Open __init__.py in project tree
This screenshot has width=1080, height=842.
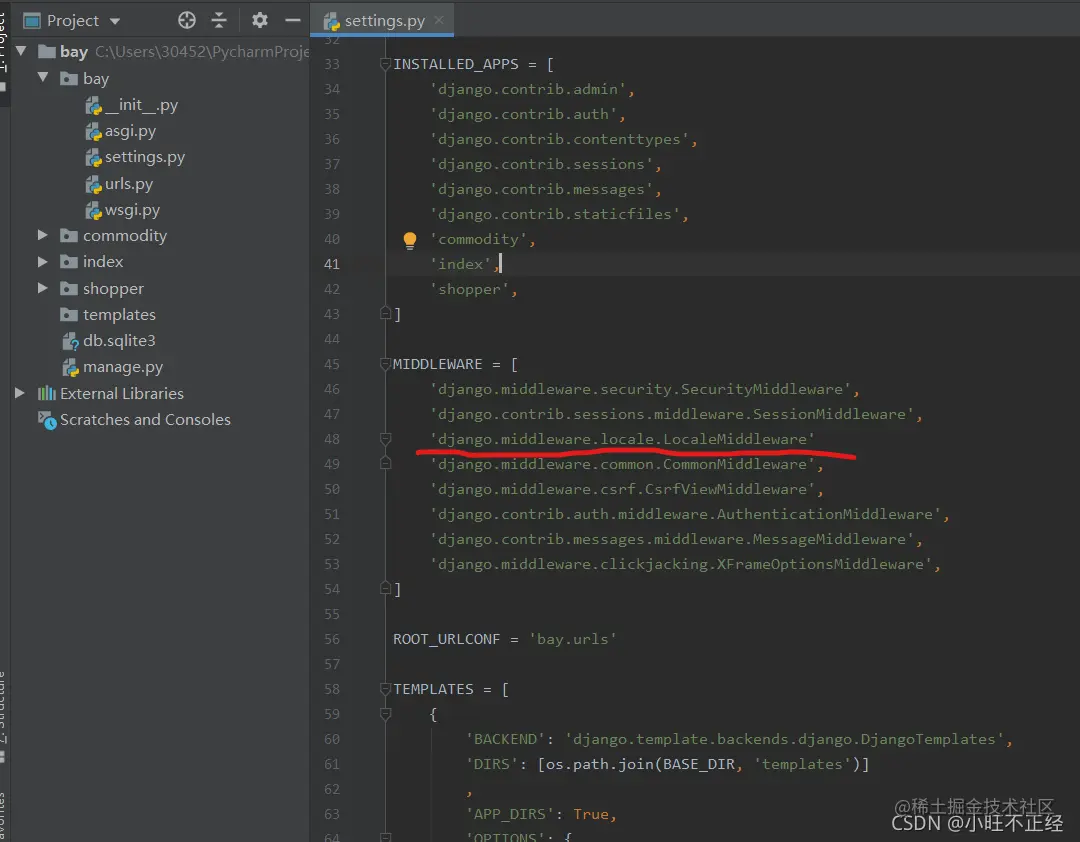[141, 105]
